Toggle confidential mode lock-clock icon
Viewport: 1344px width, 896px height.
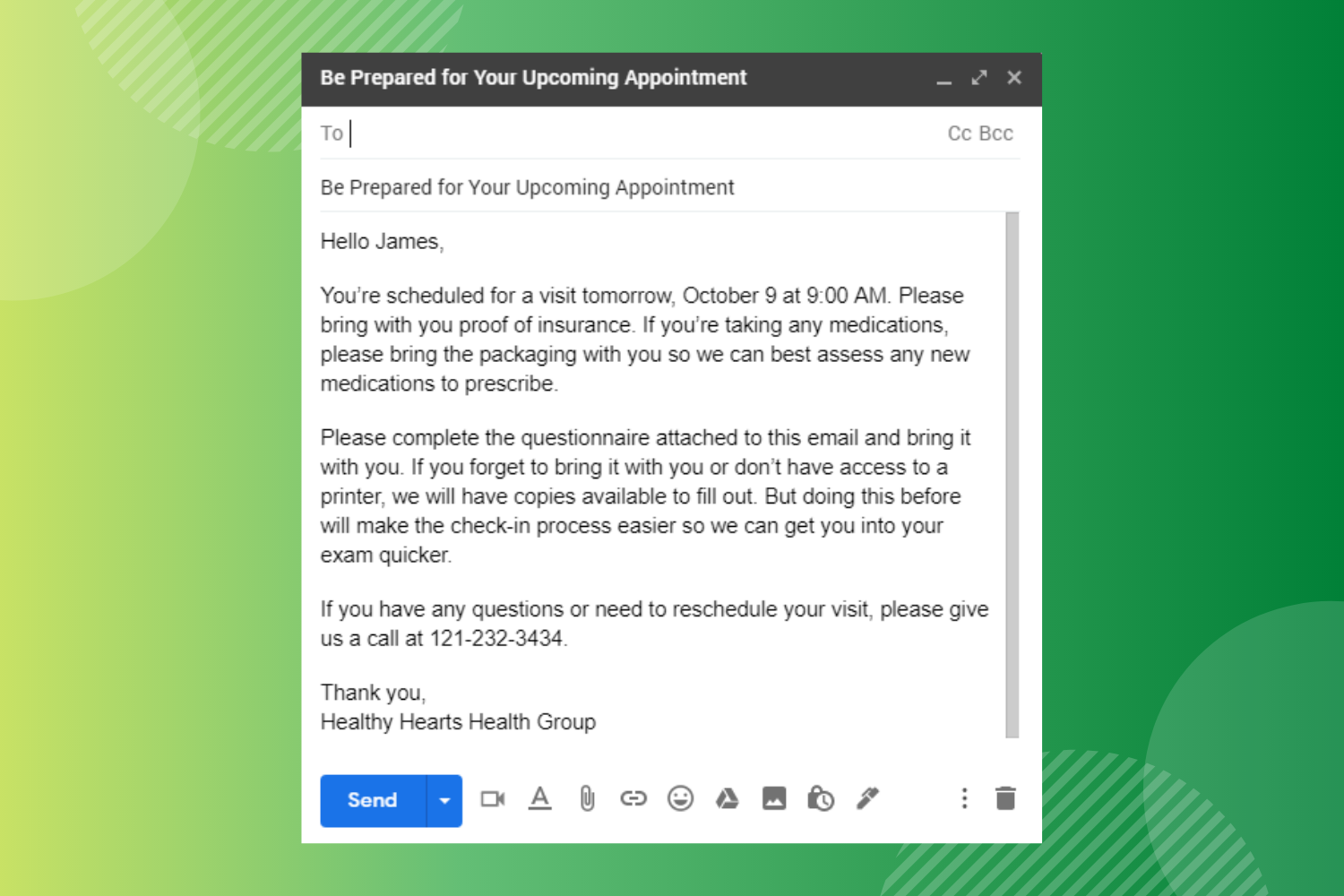click(x=821, y=798)
